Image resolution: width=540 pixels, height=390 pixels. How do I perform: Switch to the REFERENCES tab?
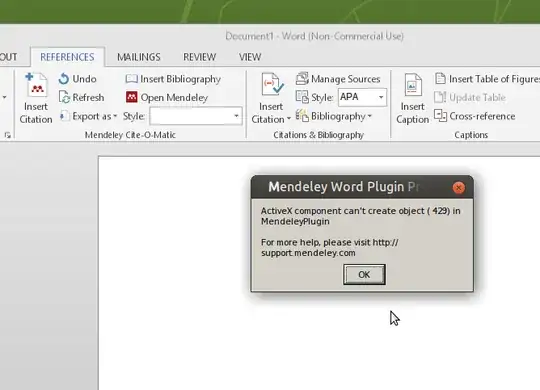coord(67,57)
